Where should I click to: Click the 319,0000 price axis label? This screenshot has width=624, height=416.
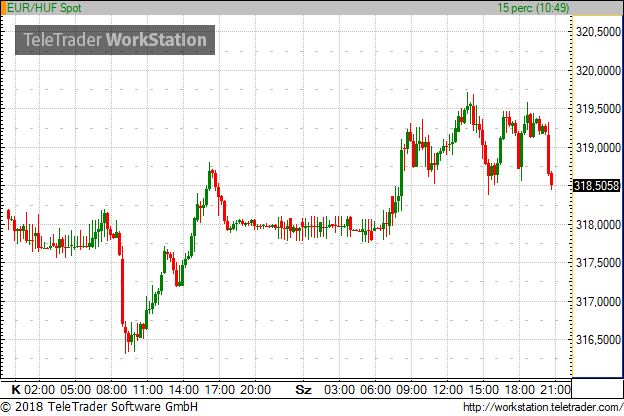[598, 148]
